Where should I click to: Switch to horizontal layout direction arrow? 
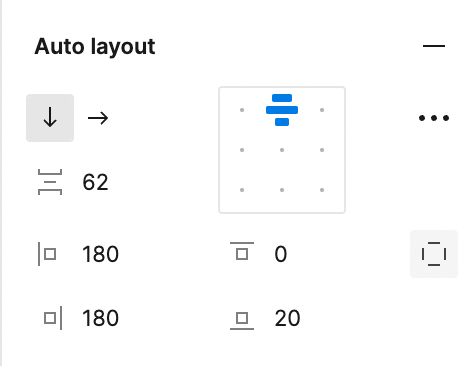[98, 118]
